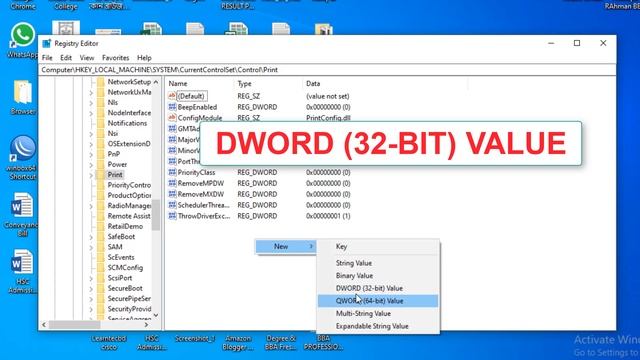This screenshot has height=360, width=640.
Task: Open the Conveyance Bill Word document
Action: coord(22,205)
